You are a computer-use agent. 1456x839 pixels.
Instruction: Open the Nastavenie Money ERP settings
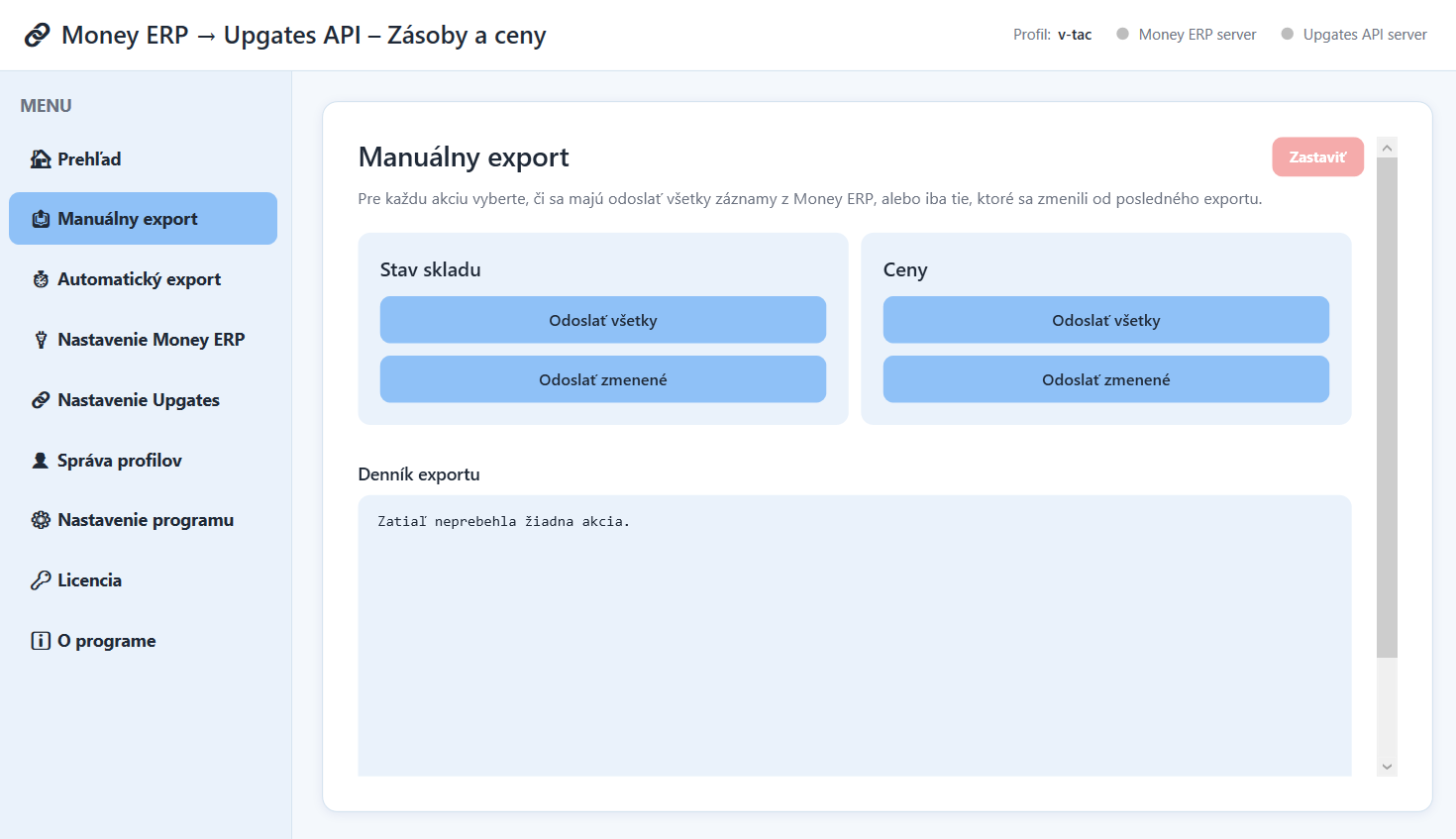click(x=143, y=340)
